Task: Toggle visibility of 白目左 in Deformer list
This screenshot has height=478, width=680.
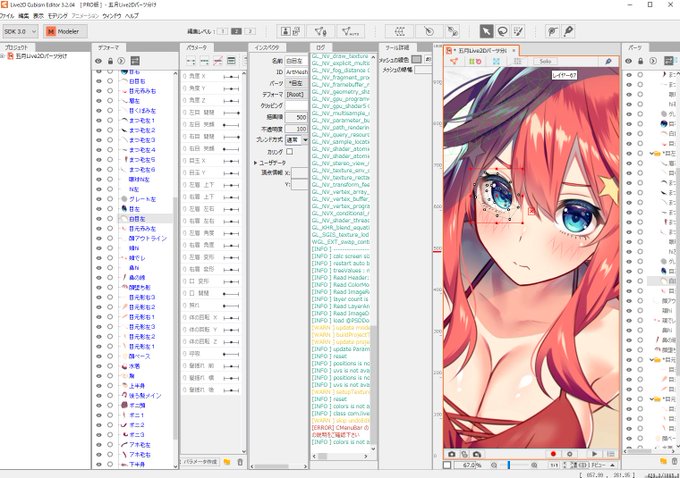Action: pyautogui.click(x=99, y=219)
